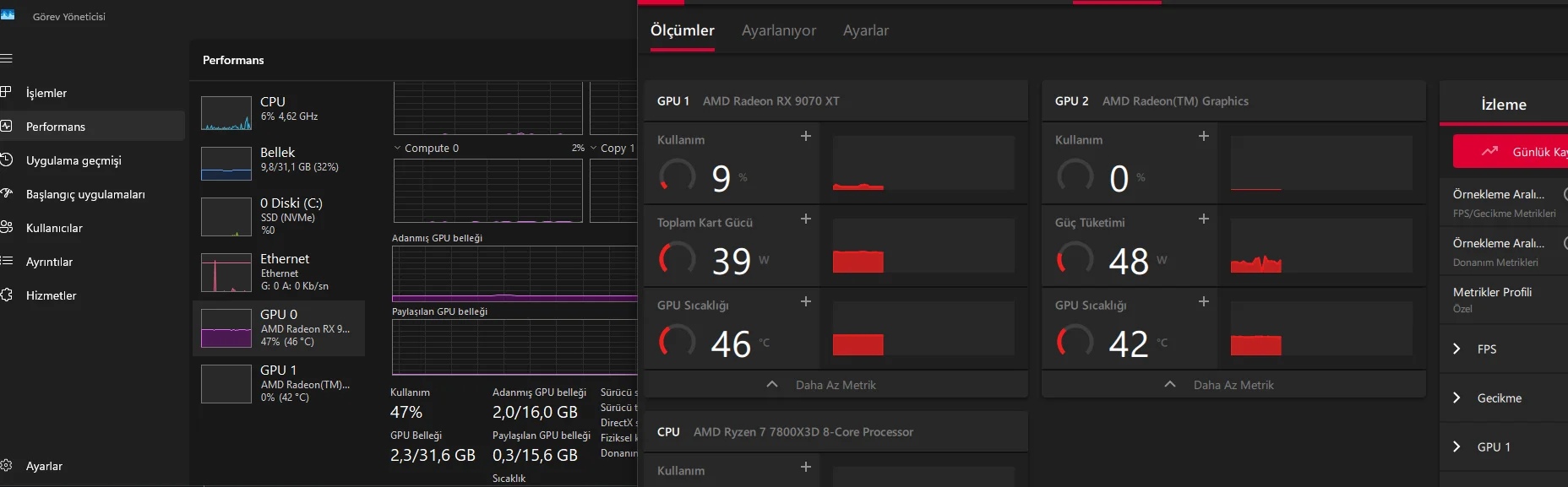Click plus icon beside GPU 1 Kullanım
This screenshot has width=1568, height=487.
point(806,136)
